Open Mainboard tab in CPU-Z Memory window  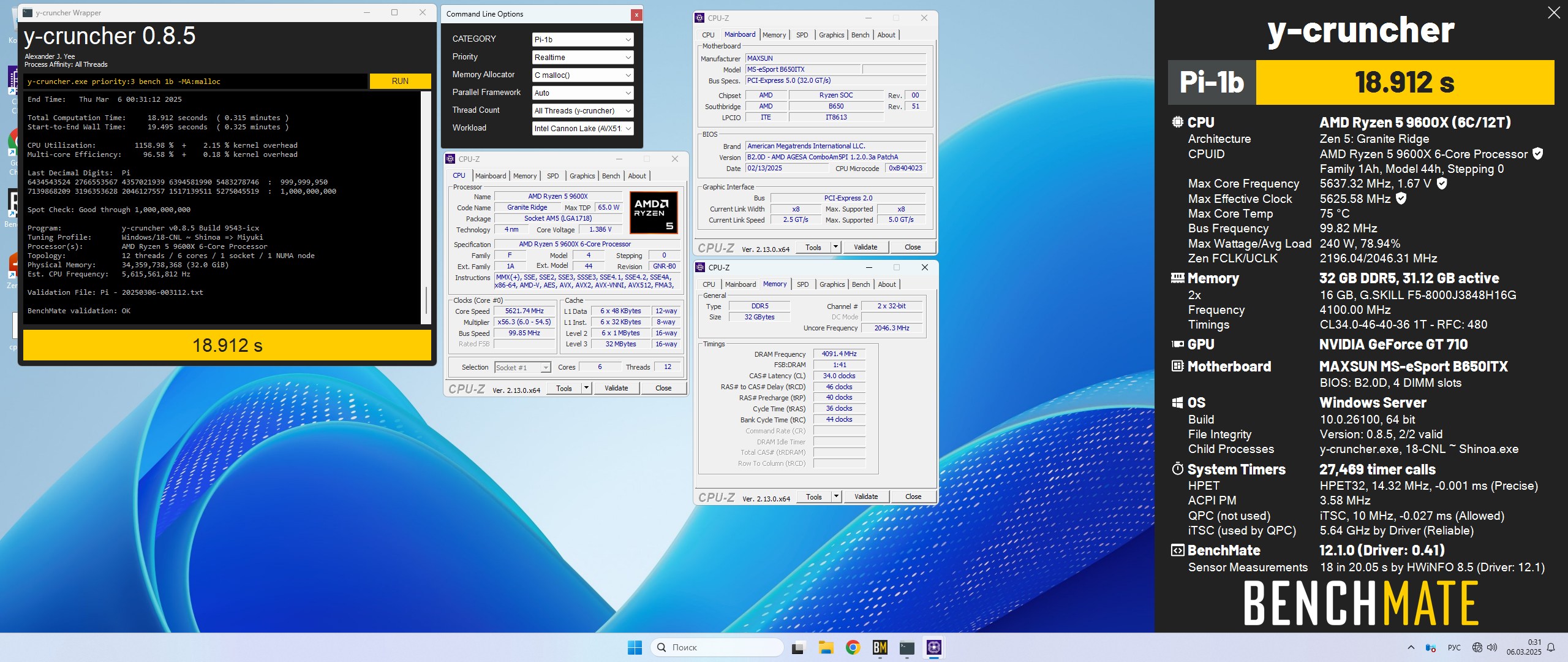[741, 284]
